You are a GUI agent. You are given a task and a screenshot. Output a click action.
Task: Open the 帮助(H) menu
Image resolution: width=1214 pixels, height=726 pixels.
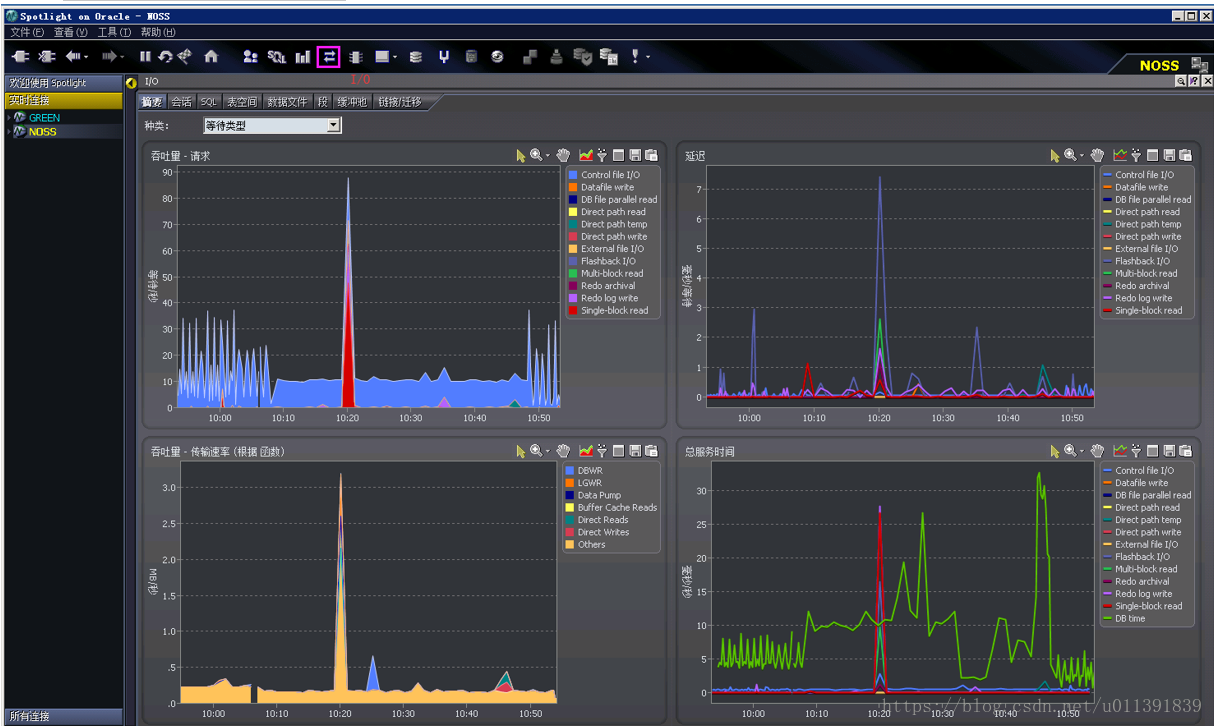coord(158,32)
